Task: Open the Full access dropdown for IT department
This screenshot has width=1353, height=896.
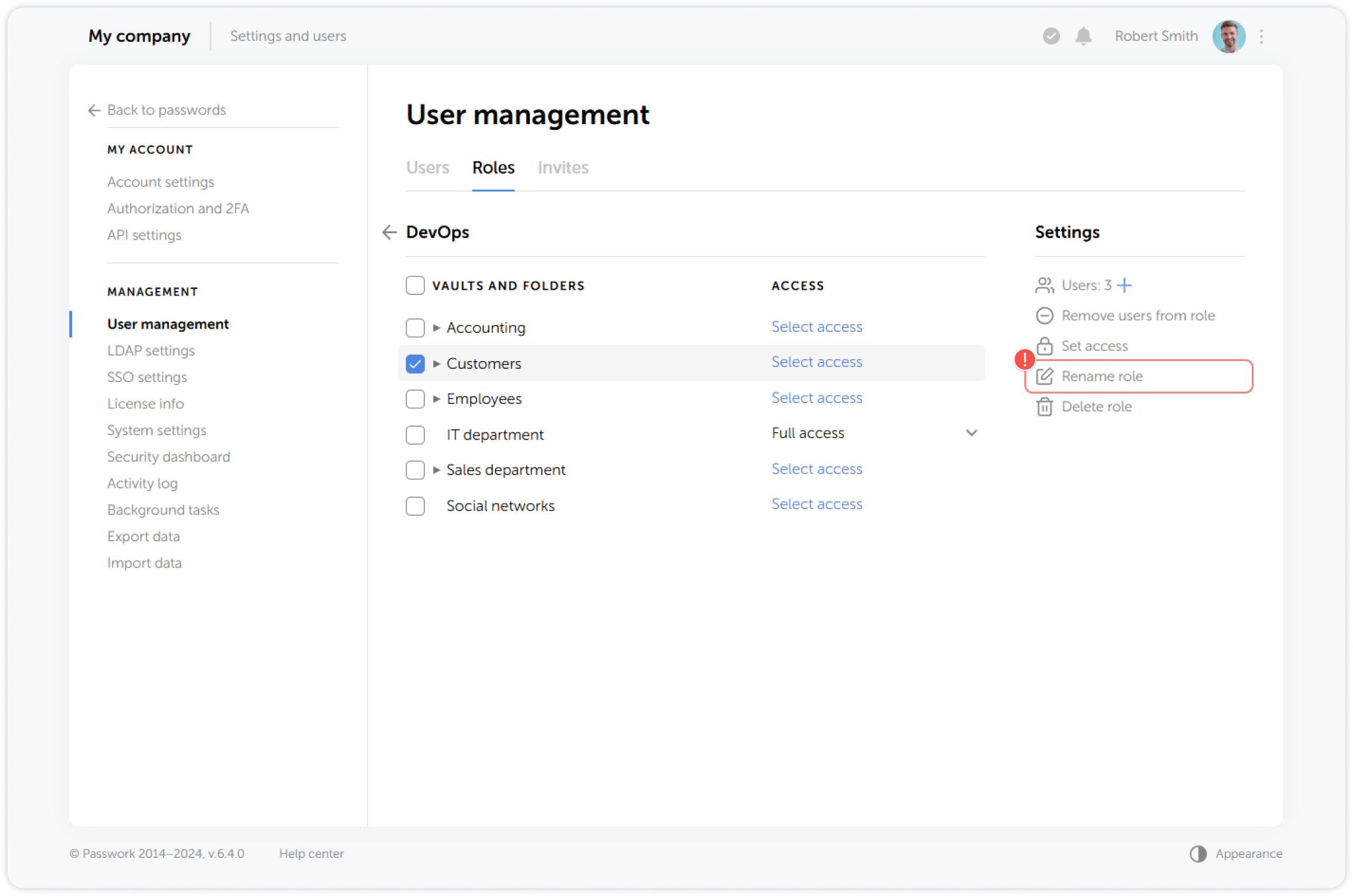Action: click(x=971, y=433)
